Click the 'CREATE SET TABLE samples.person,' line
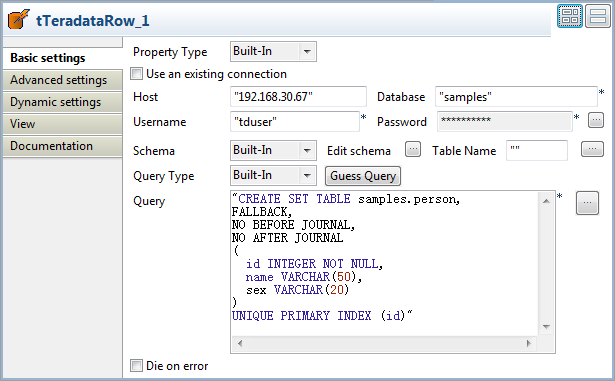This screenshot has height=381, width=615. click(x=346, y=199)
